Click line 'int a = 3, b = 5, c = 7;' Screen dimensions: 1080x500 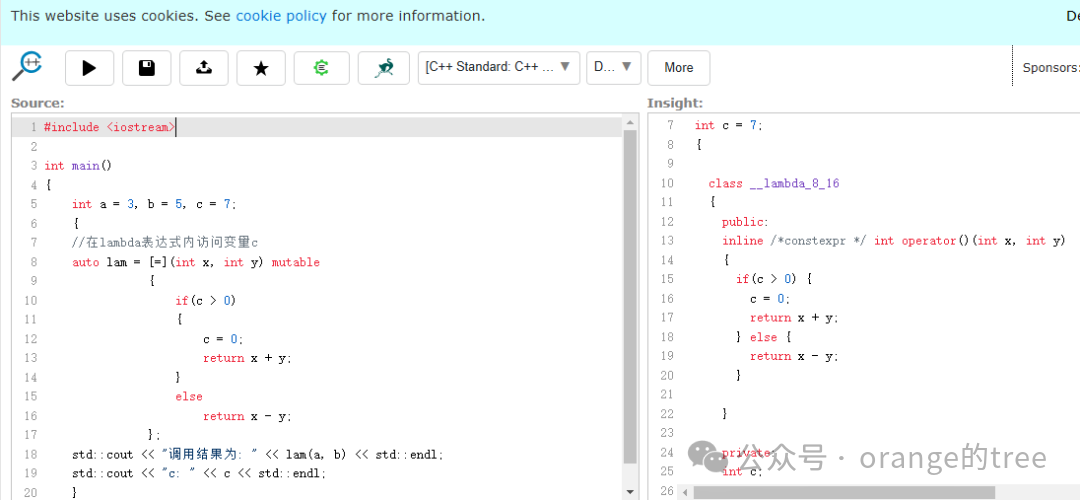coord(154,204)
